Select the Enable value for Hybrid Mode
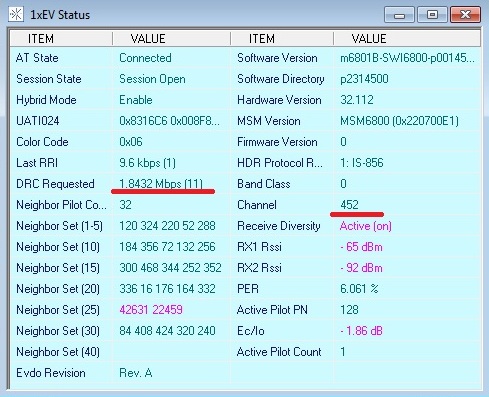Image resolution: width=489 pixels, height=397 pixels. (136, 100)
